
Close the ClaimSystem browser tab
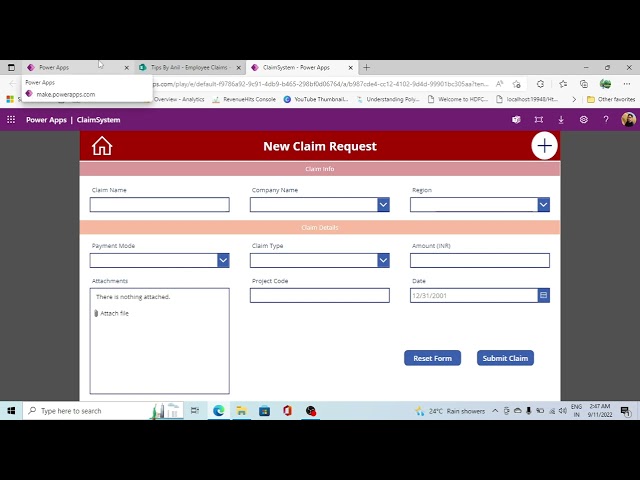[x=350, y=68]
